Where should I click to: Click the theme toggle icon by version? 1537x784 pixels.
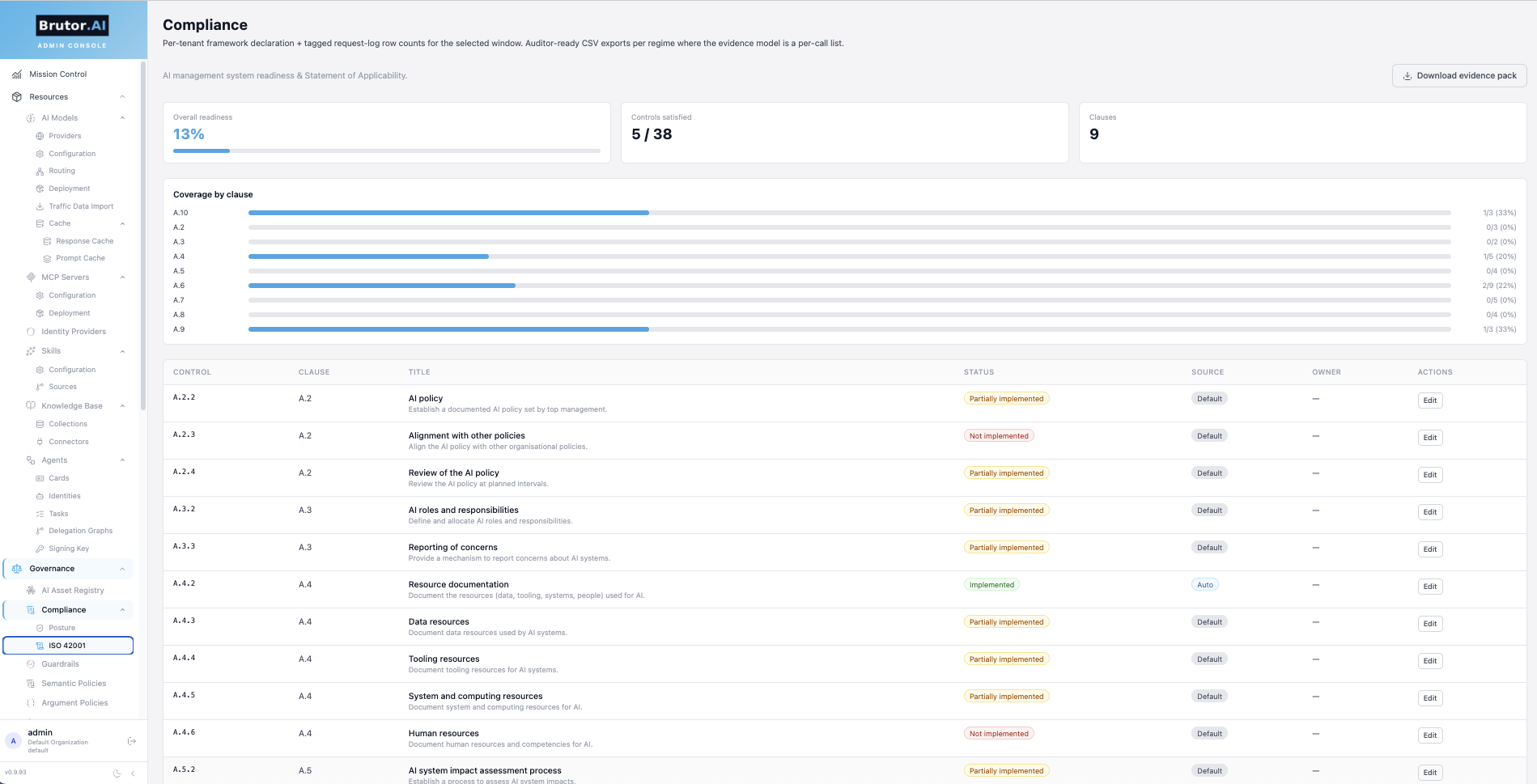[x=117, y=773]
